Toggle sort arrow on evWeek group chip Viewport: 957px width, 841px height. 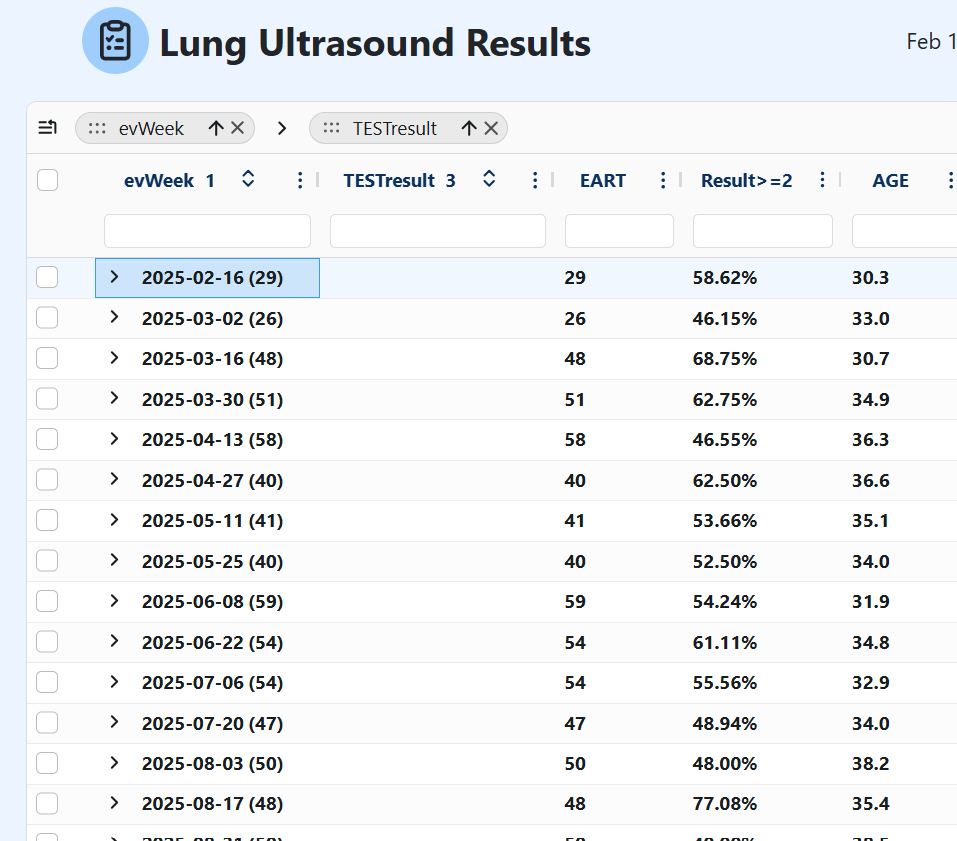[215, 128]
